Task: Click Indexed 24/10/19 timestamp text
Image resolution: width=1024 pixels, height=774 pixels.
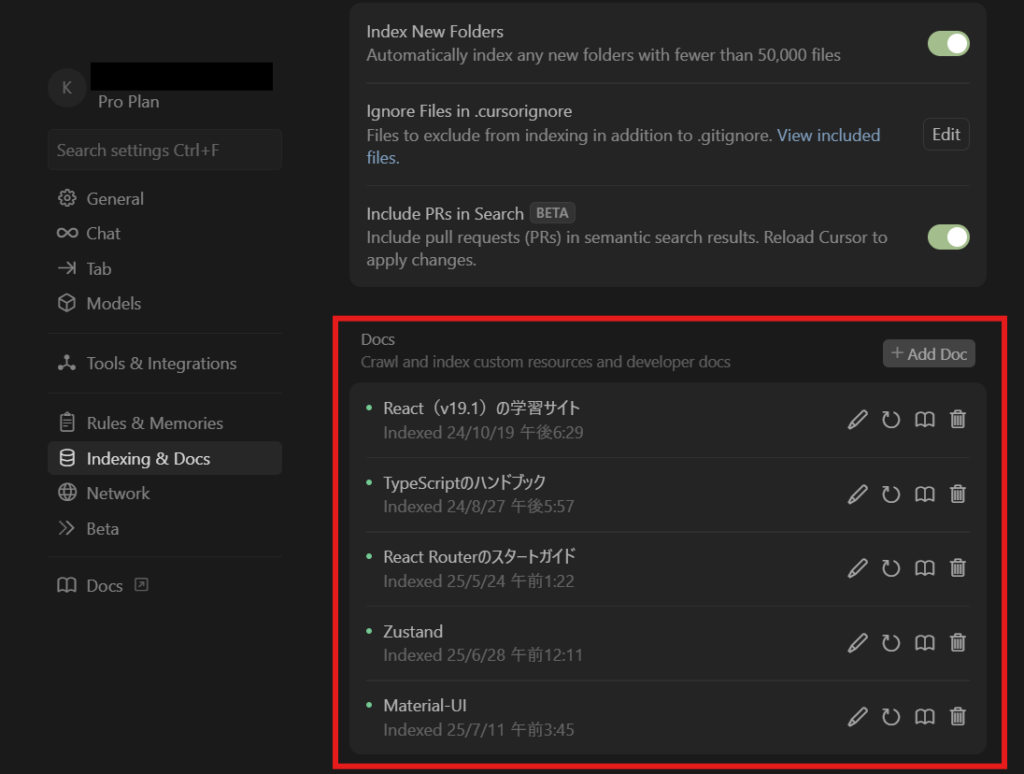Action: pyautogui.click(x=483, y=432)
